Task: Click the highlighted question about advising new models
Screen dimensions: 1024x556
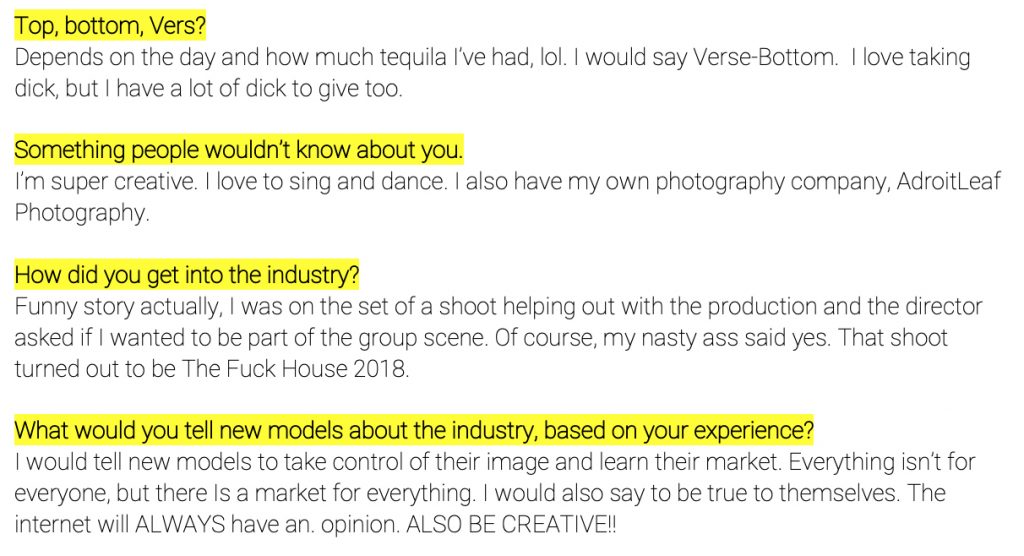Action: click(x=414, y=431)
